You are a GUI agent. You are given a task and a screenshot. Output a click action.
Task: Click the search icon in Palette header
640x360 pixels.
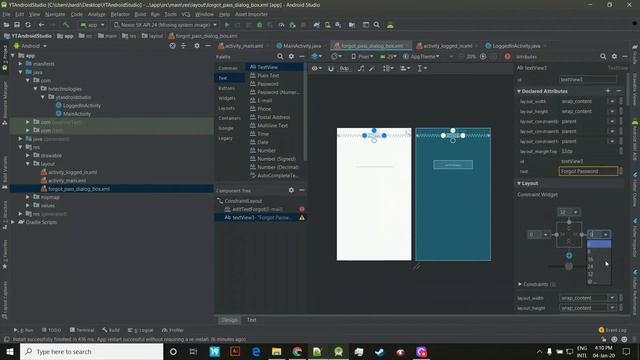(x=280, y=57)
